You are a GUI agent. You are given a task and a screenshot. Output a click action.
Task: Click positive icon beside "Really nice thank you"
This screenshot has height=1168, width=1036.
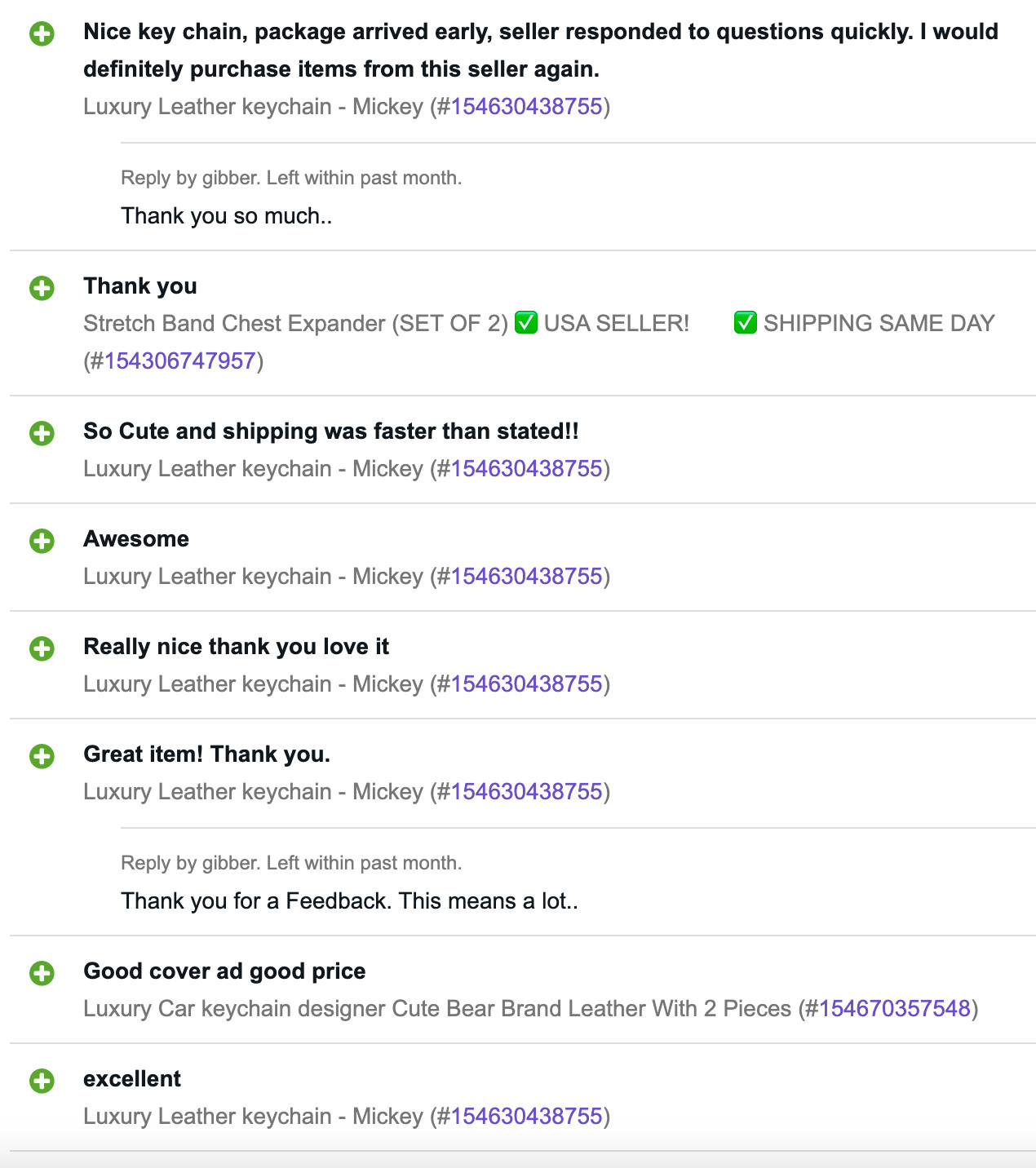point(42,649)
